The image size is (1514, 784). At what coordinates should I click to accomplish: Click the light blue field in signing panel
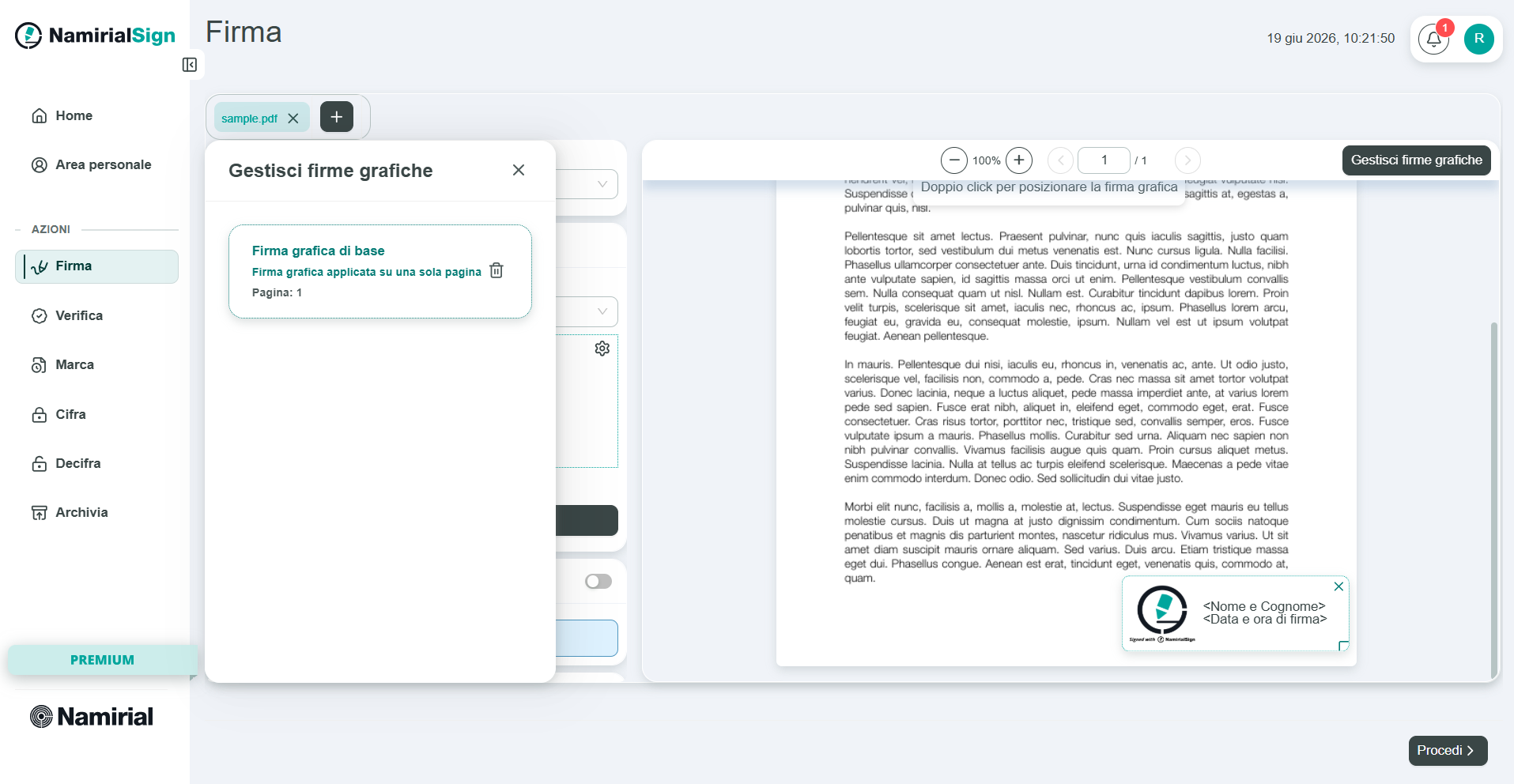(587, 639)
